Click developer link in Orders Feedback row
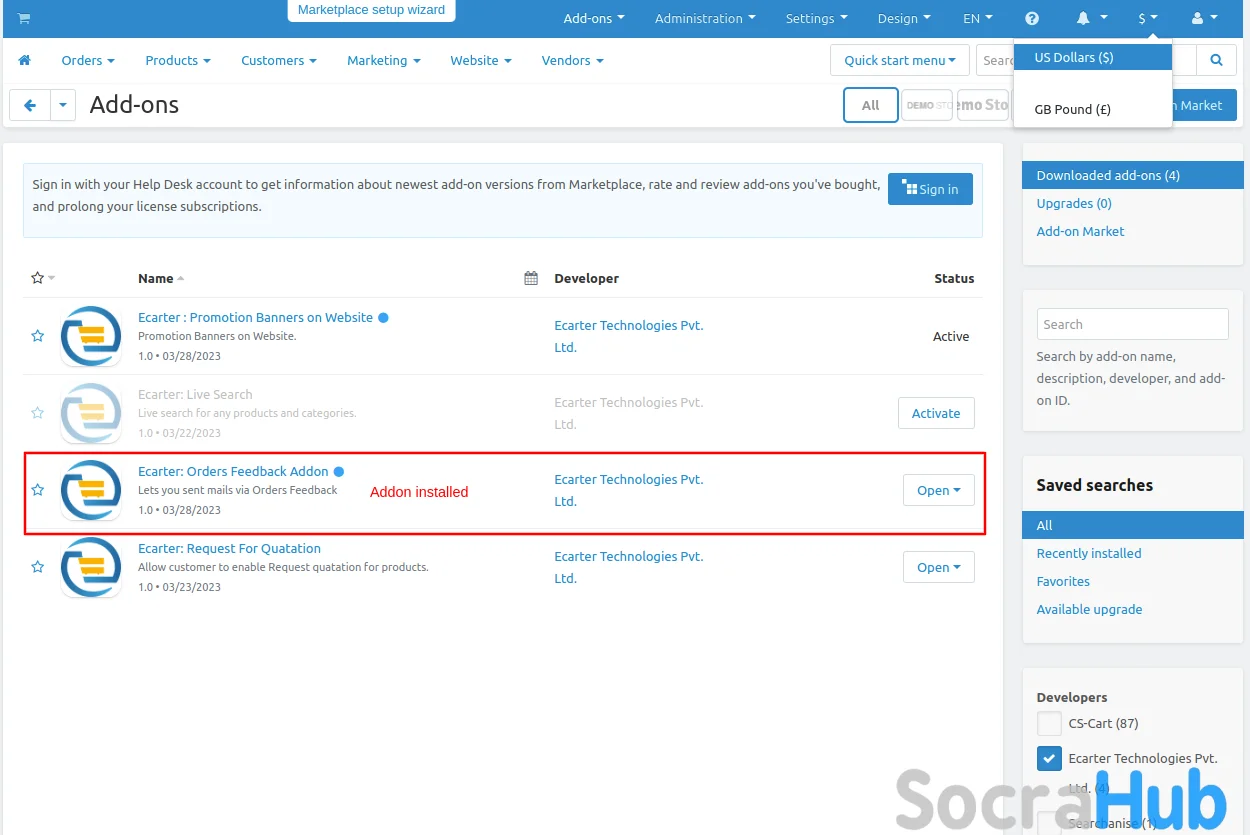 [x=628, y=490]
